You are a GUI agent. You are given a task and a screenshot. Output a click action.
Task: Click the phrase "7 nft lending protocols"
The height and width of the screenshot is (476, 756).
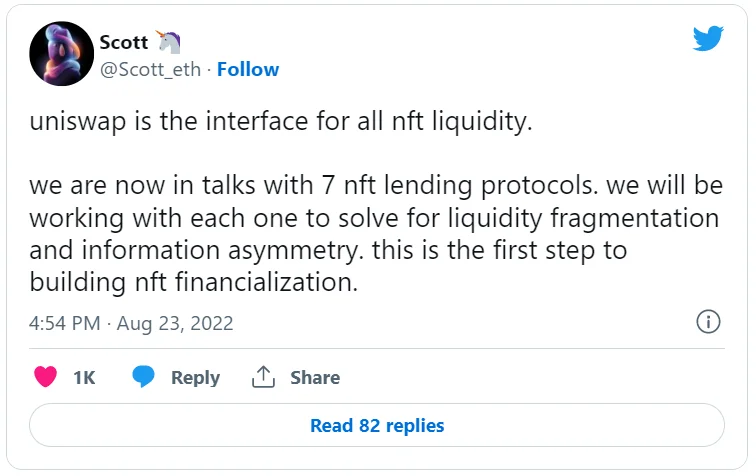tap(393, 186)
